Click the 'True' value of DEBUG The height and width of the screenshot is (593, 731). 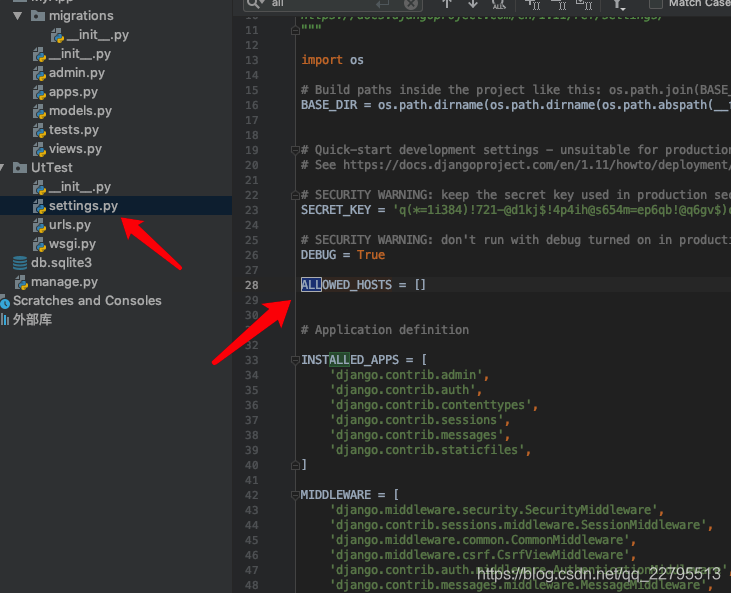(x=371, y=255)
